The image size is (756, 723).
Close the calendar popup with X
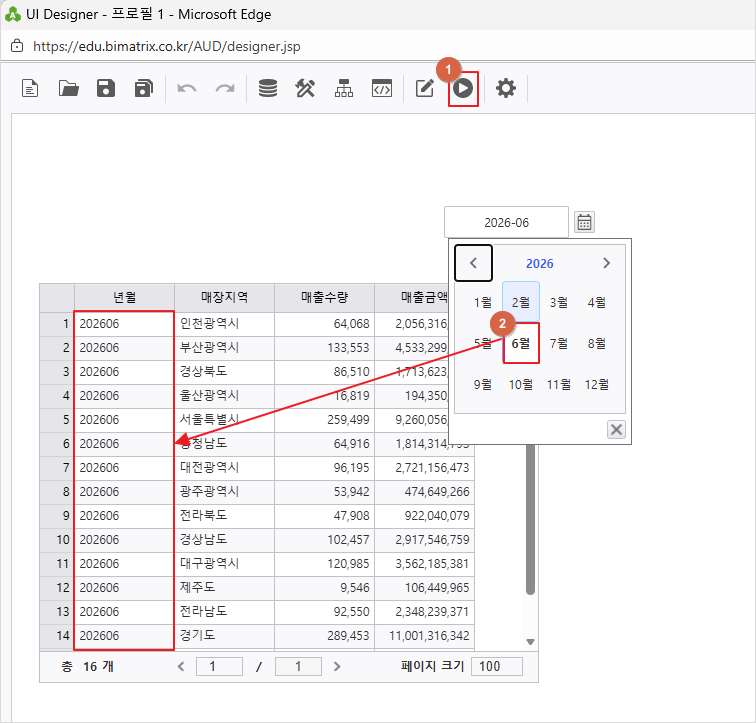click(616, 429)
